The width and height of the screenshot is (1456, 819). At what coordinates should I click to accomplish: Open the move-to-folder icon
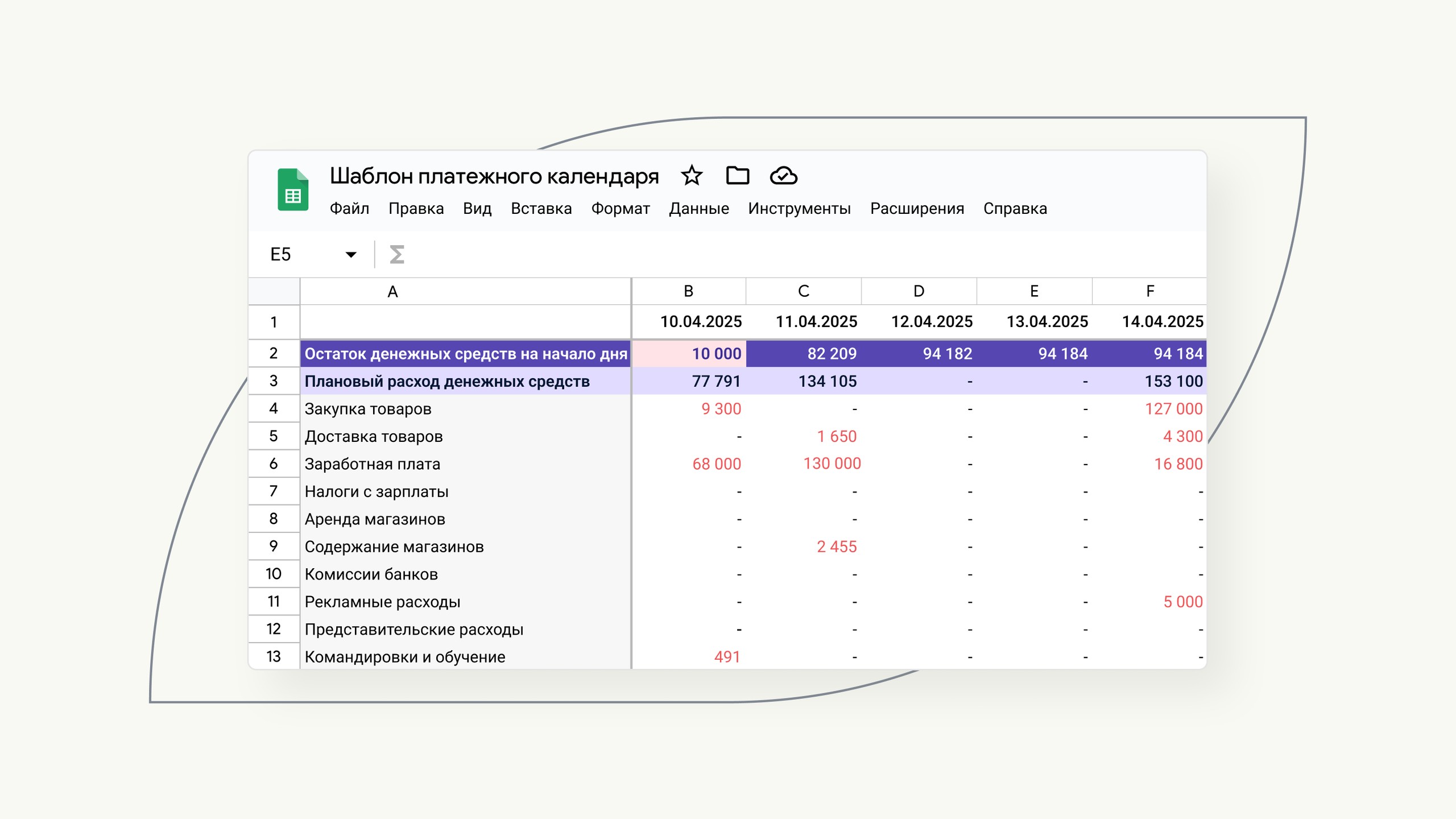pos(738,176)
